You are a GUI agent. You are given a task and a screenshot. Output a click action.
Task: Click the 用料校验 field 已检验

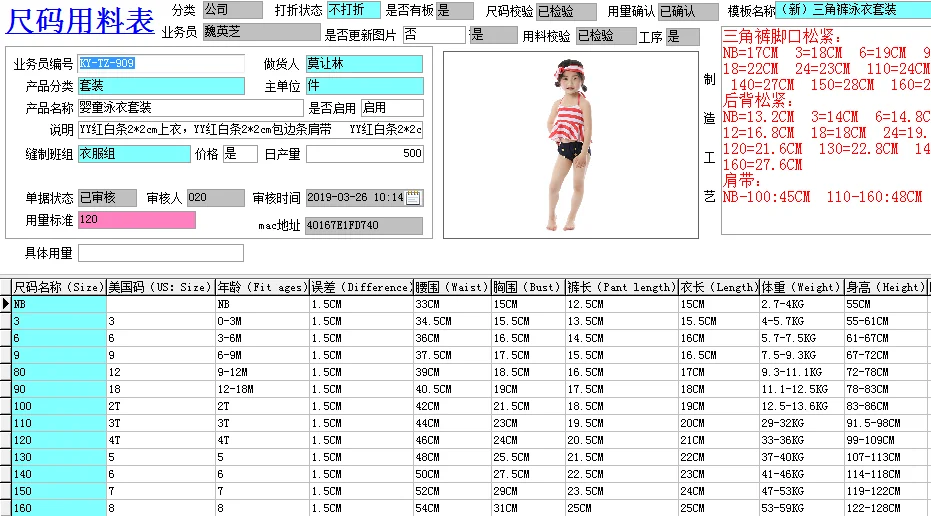606,36
